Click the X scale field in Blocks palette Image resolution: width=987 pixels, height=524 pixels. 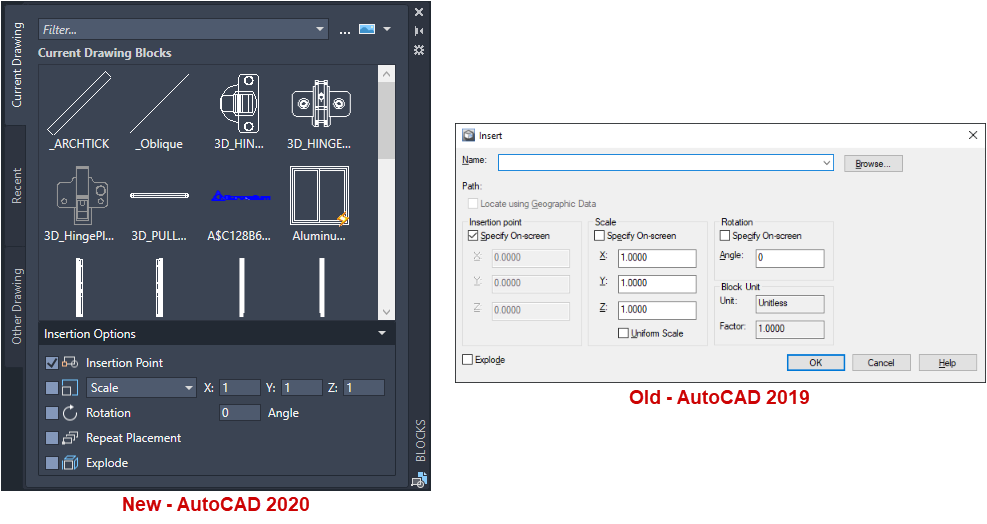tap(240, 388)
